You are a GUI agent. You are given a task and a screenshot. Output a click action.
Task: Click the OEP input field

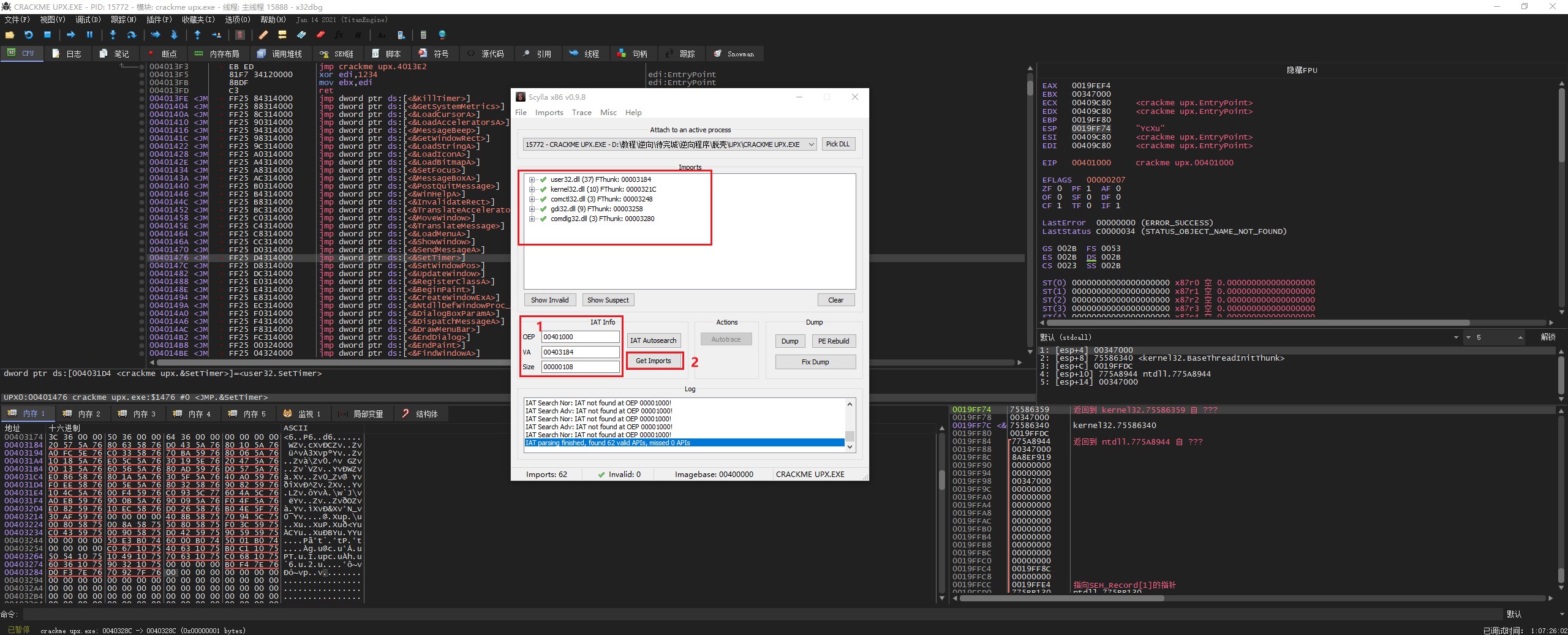tap(579, 337)
